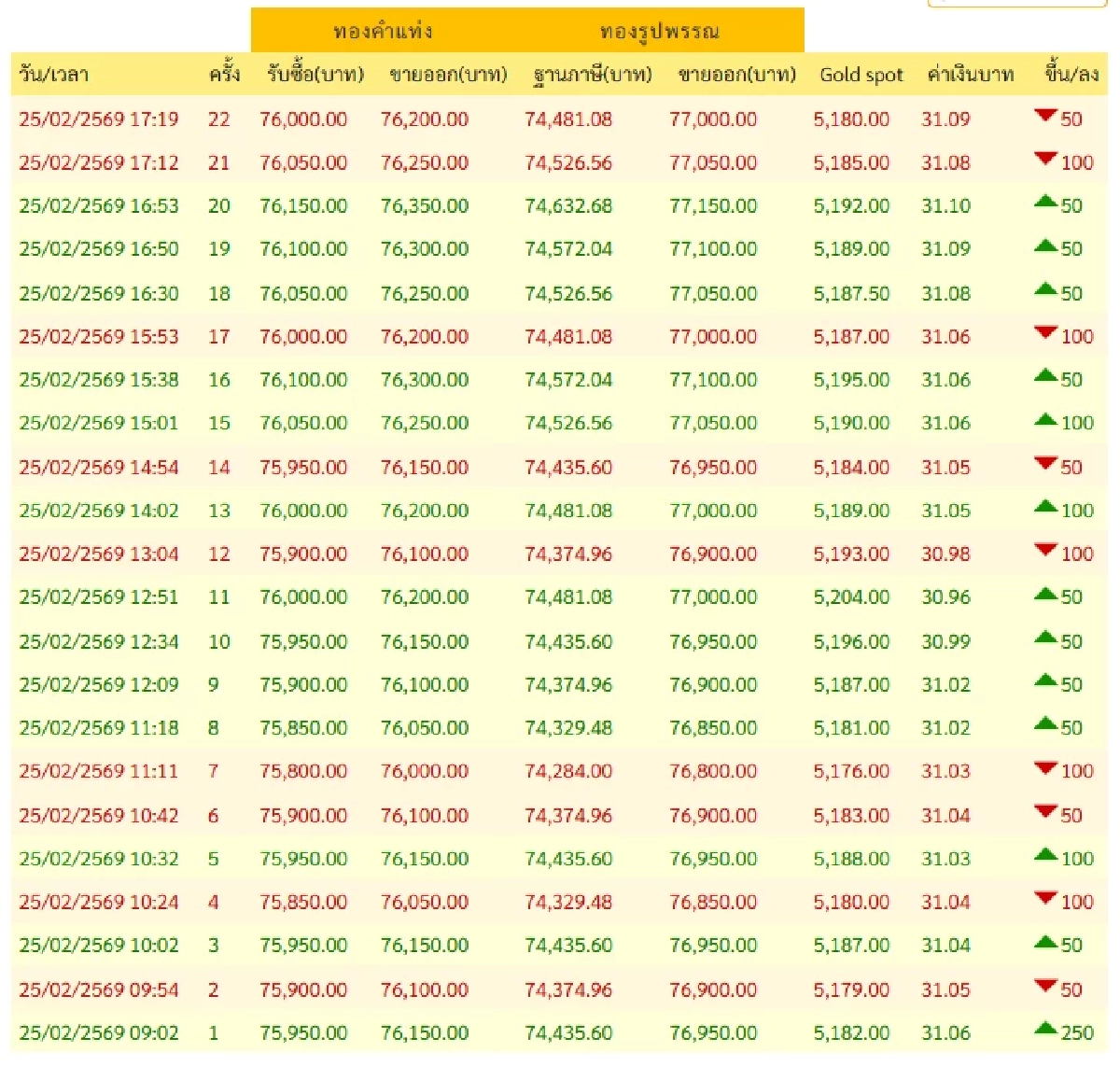Click the red down arrow at 15:53 row
Viewport: 1120px width, 1066px height.
[x=1045, y=333]
